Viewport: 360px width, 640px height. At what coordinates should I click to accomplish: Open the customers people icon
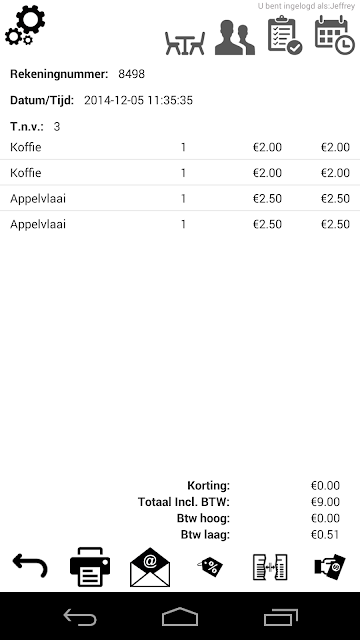point(235,38)
